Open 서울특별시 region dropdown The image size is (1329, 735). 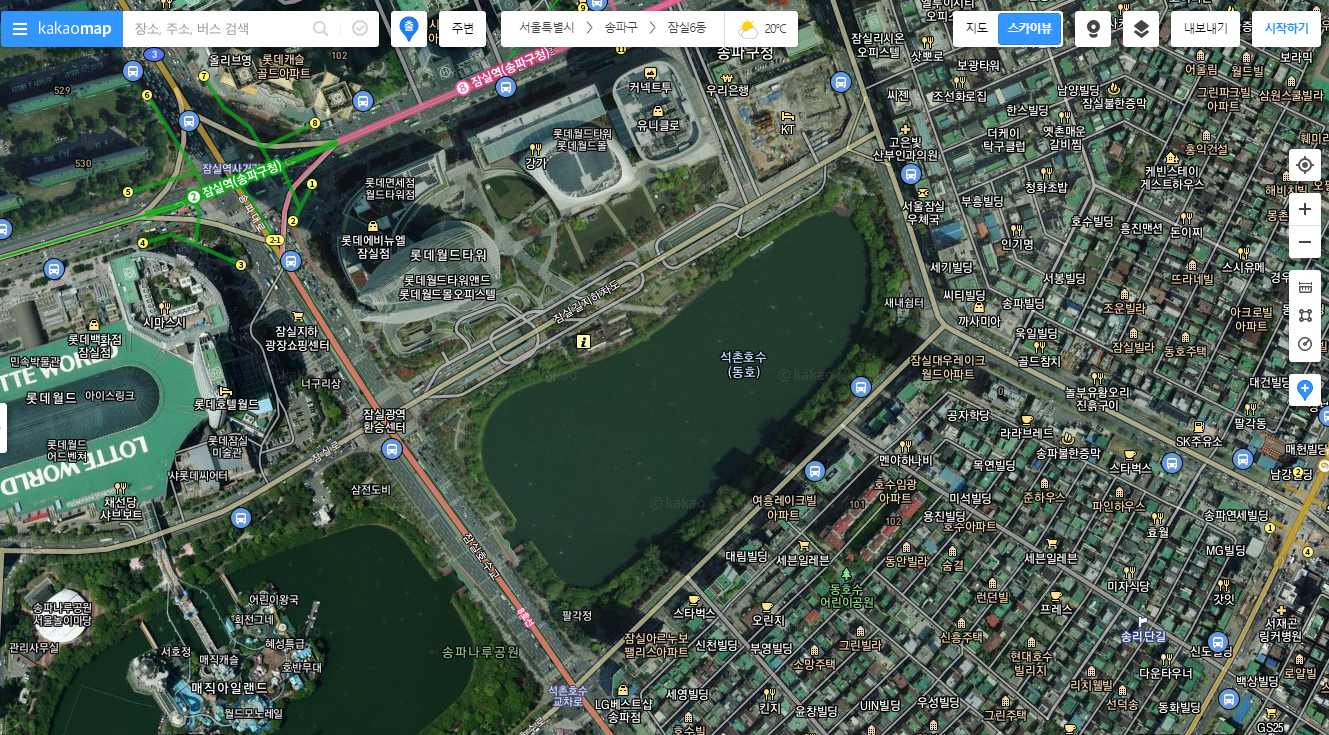pos(547,29)
